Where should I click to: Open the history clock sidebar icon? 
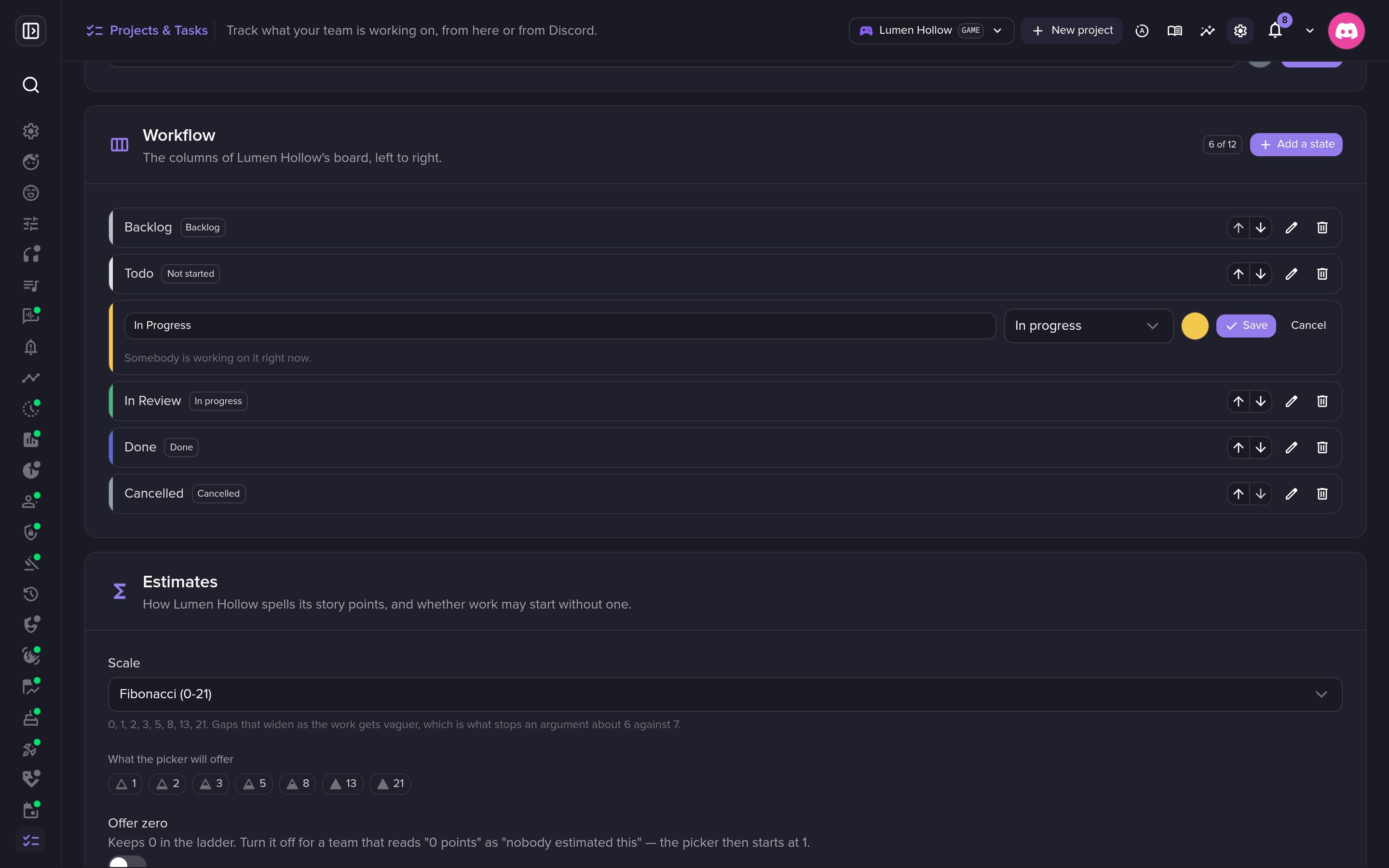click(x=30, y=594)
